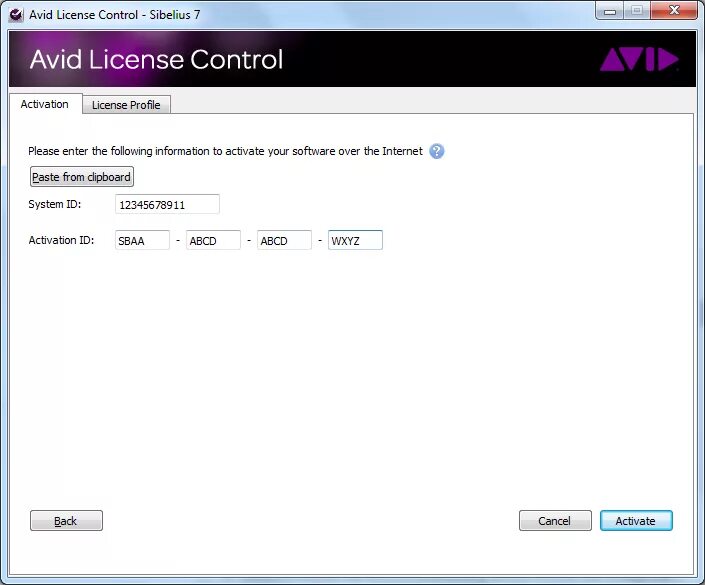This screenshot has height=585, width=705.
Task: Click the third Activation ID field
Action: (x=284, y=240)
